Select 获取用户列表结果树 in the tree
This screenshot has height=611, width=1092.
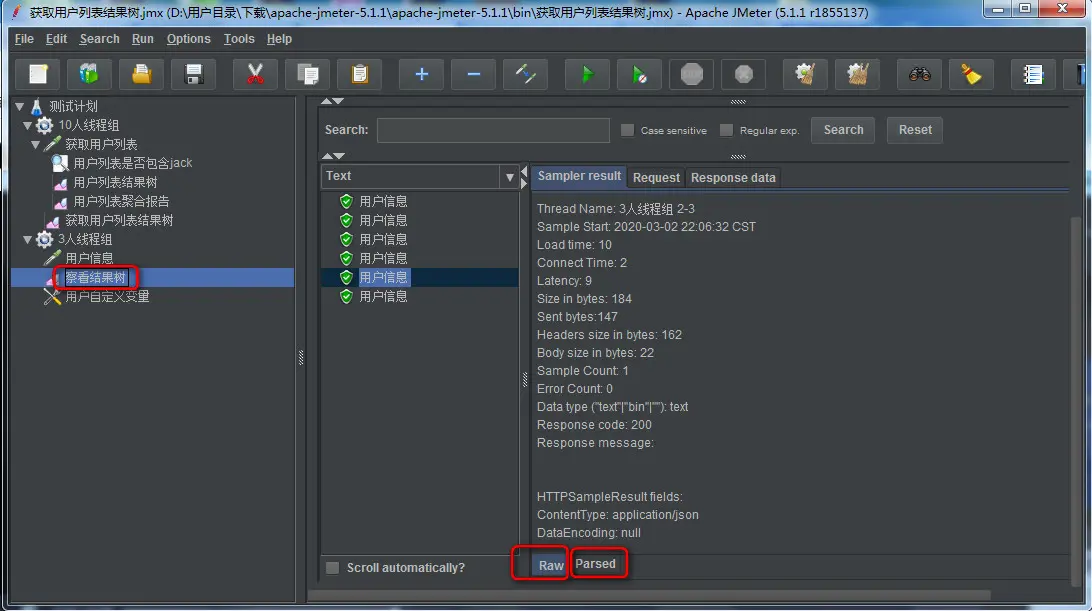pos(119,220)
